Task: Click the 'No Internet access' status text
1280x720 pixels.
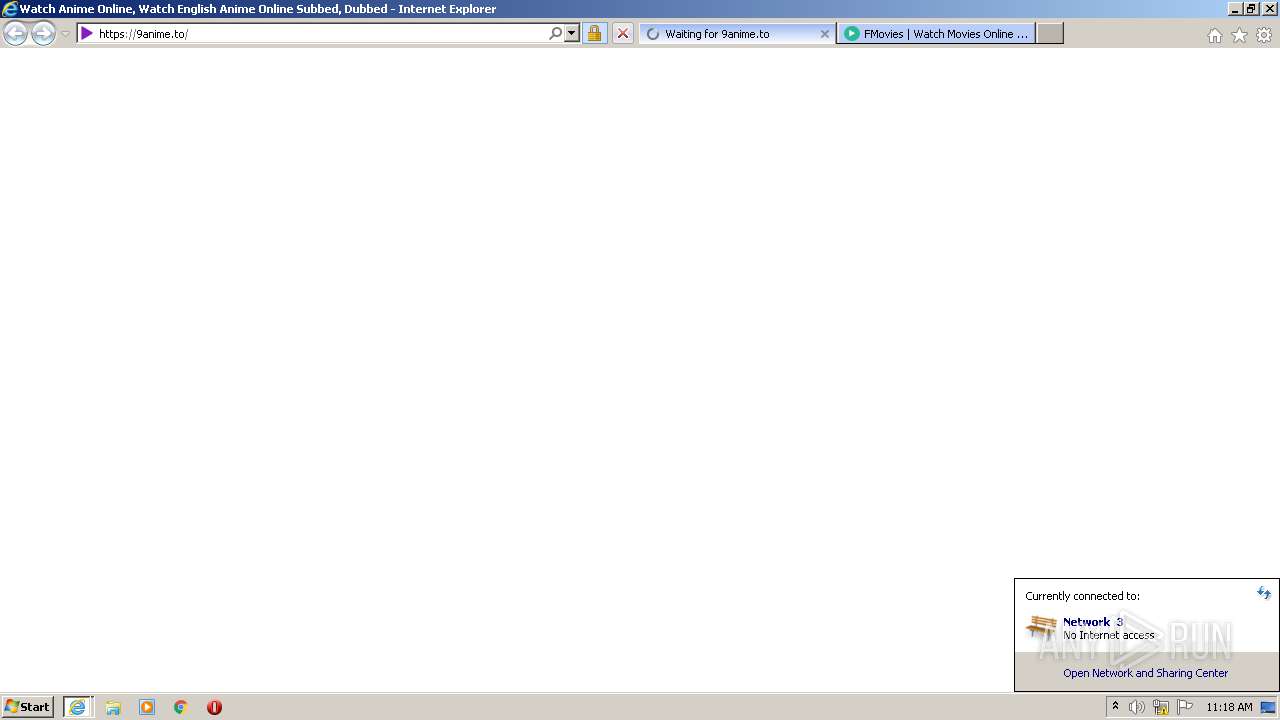Action: click(1109, 635)
